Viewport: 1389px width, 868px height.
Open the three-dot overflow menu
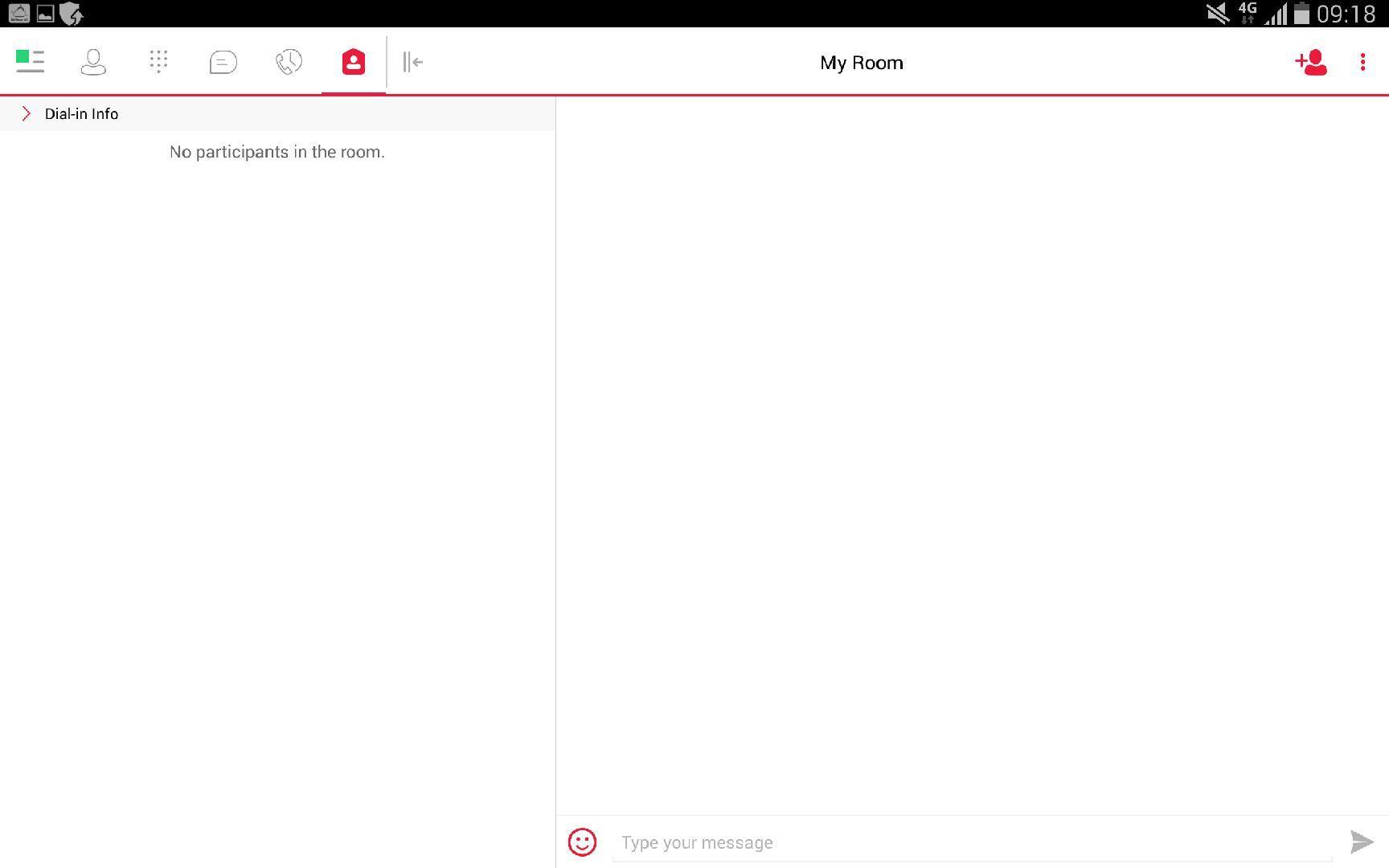pos(1362,62)
